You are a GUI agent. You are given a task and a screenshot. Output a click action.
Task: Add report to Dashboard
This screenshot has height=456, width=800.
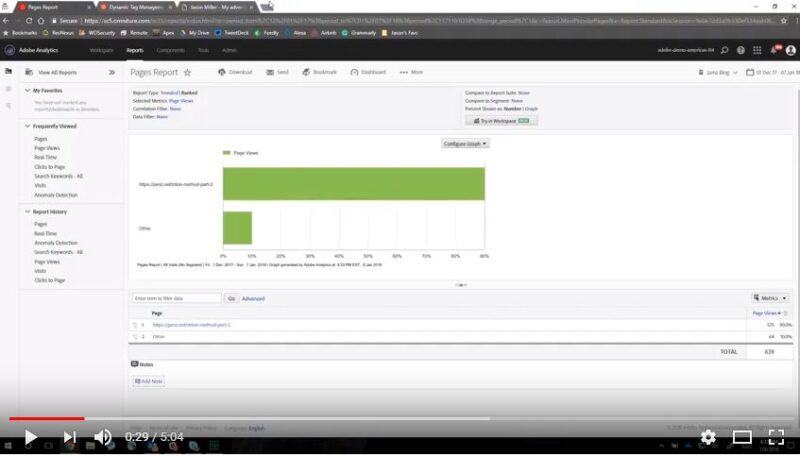(x=368, y=72)
